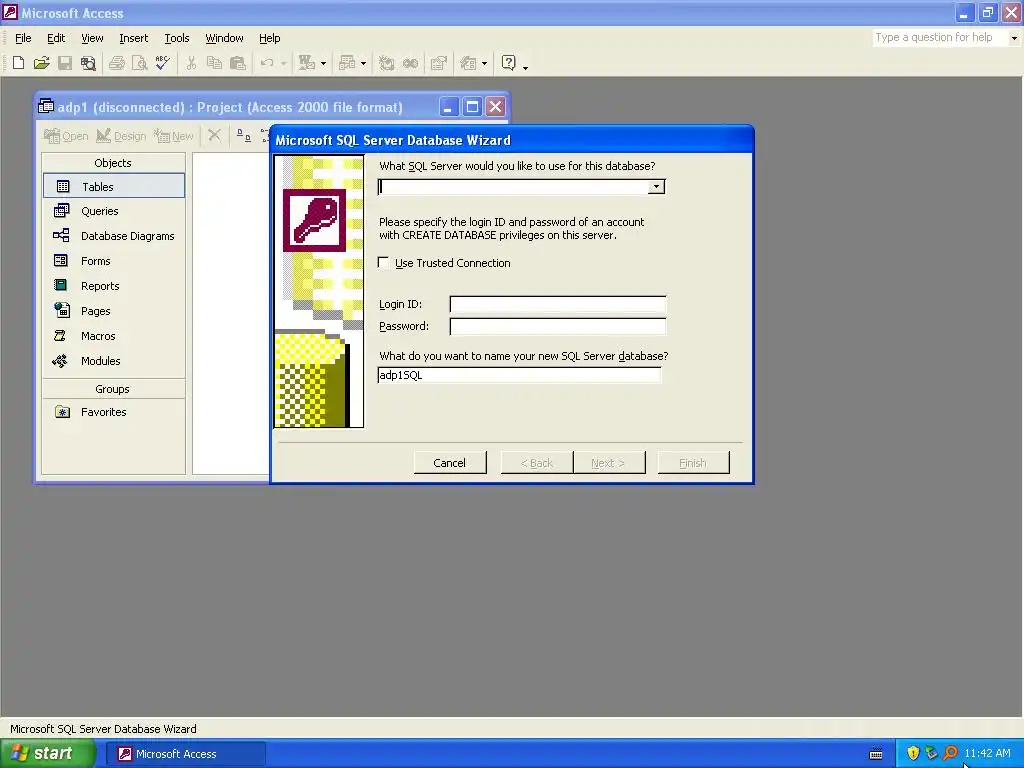Click the Cut scissors icon
Viewport: 1024px width, 768px height.
[191, 63]
